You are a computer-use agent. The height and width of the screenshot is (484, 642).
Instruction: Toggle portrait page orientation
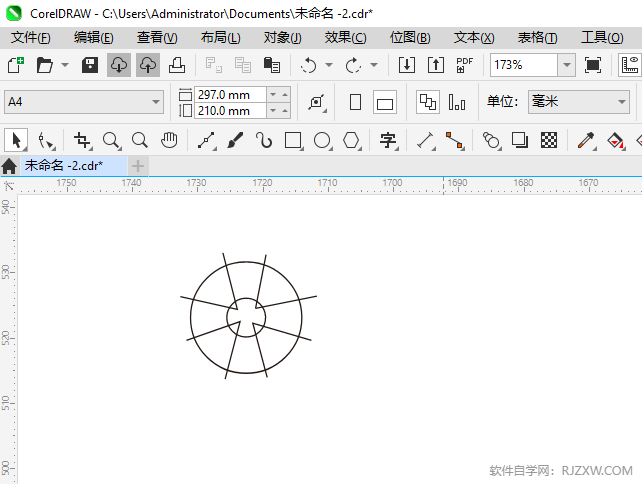coord(355,102)
